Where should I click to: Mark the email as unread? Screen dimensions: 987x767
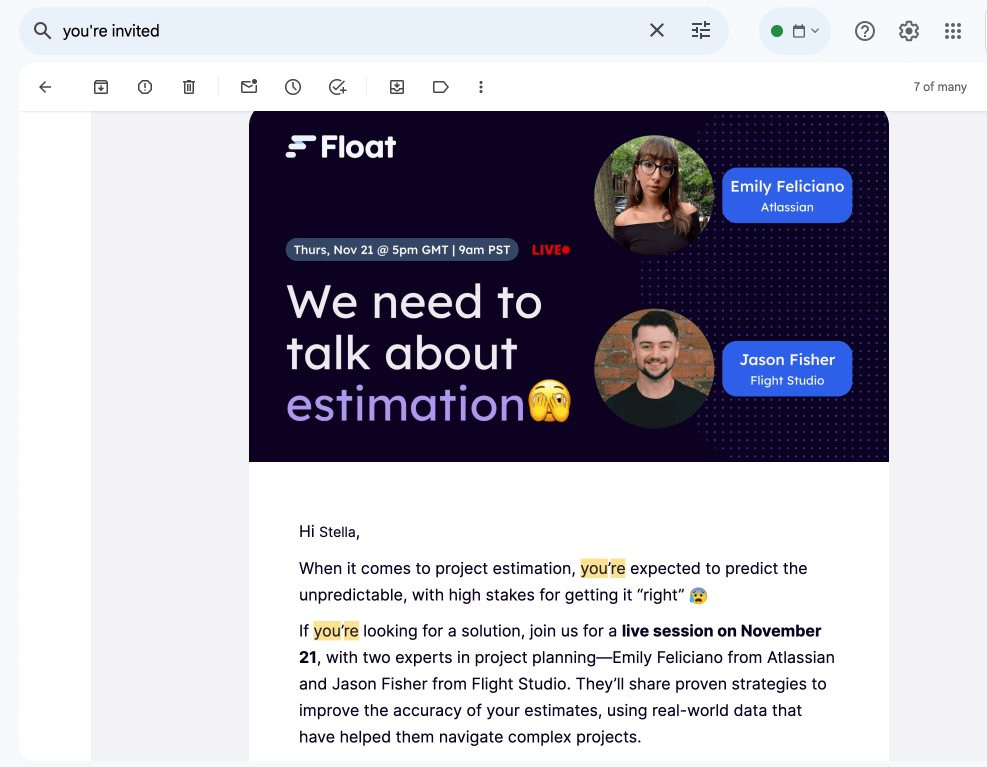249,87
